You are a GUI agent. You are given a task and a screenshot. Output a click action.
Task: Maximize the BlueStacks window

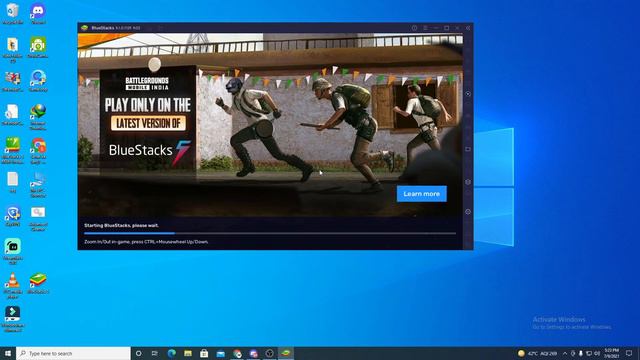tap(447, 28)
